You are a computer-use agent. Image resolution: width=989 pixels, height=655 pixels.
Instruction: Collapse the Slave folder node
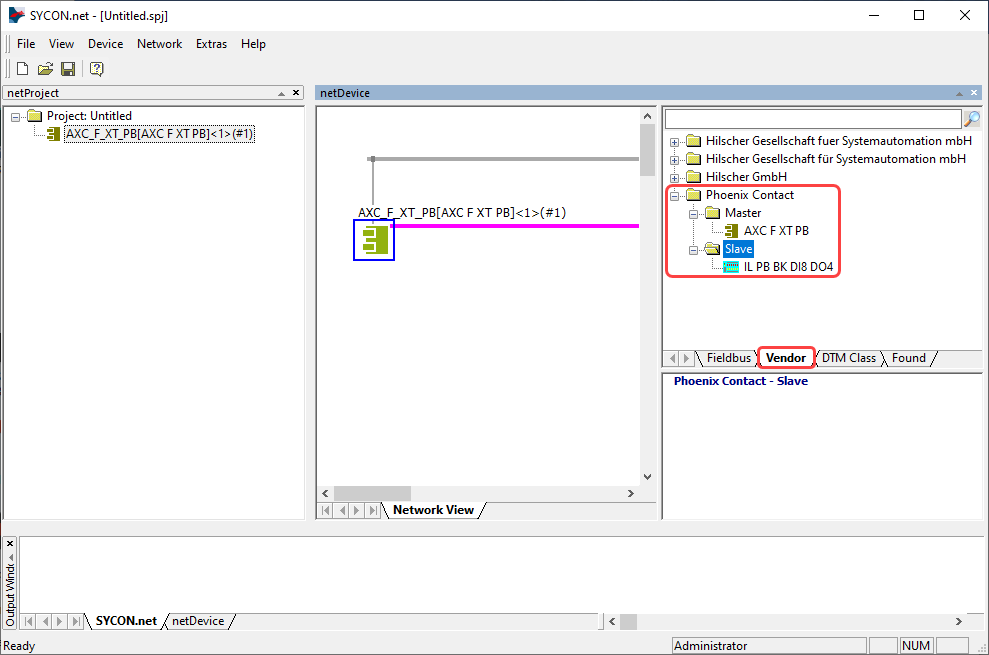[693, 250]
